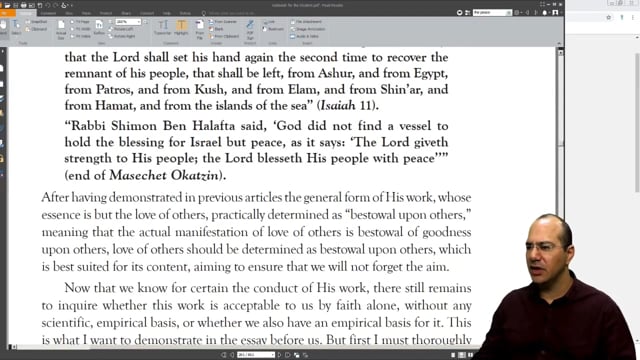Click zoom out button beside zoom box
Viewport: 640px width, 360px height.
pyautogui.click(x=111, y=22)
